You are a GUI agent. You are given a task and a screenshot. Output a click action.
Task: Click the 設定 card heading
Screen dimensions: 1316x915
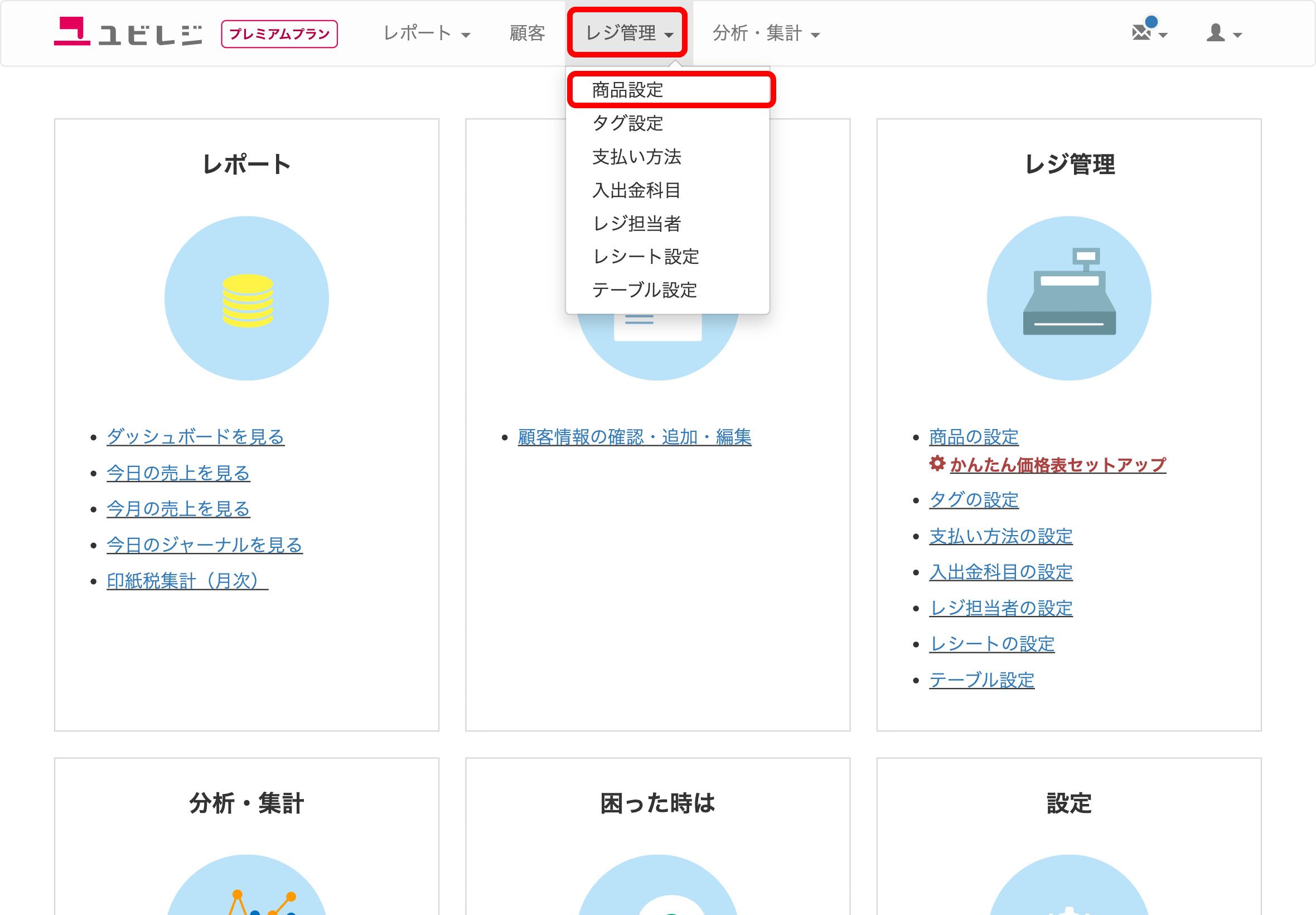pos(1069,803)
